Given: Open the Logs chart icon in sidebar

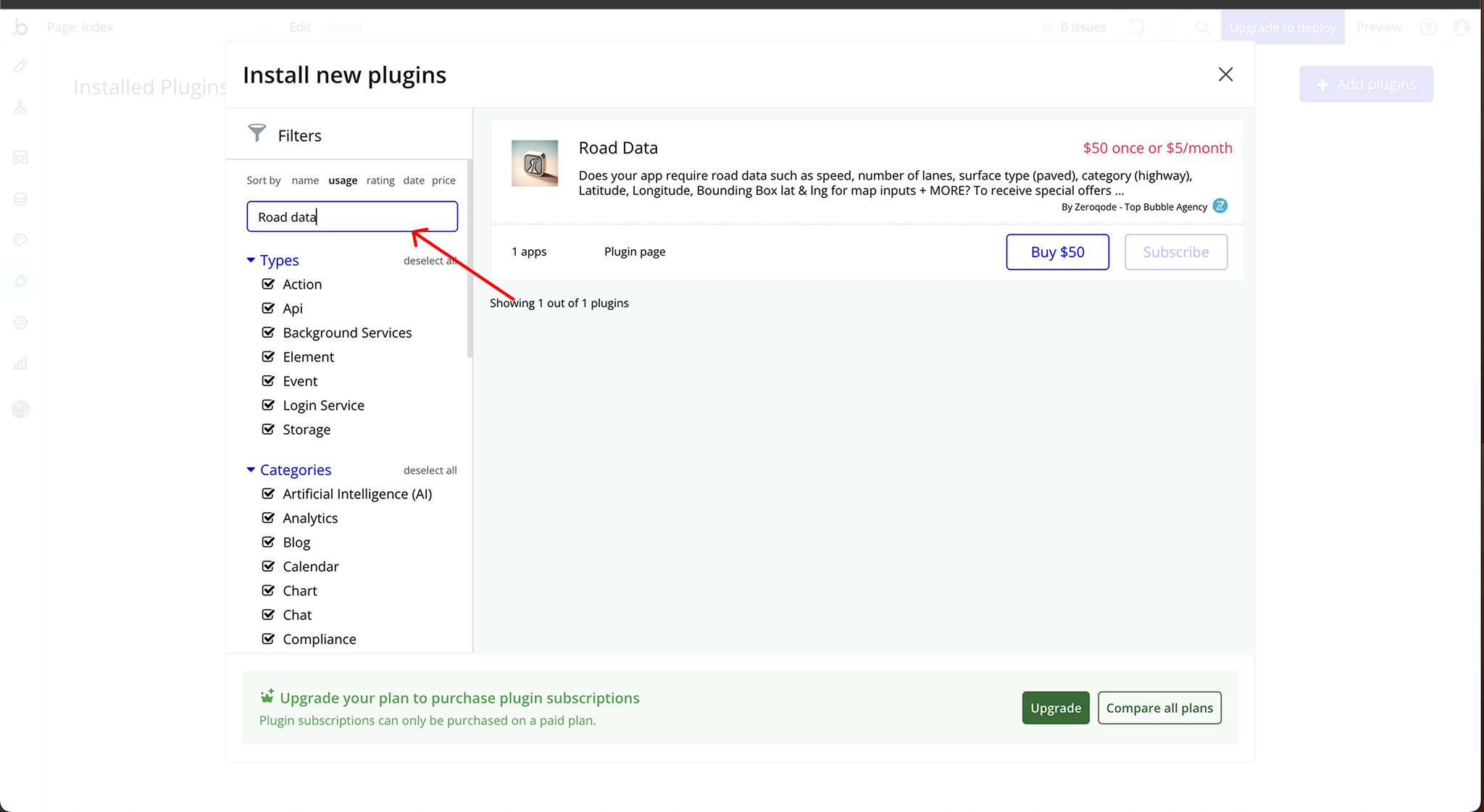Looking at the screenshot, I should pos(20,364).
